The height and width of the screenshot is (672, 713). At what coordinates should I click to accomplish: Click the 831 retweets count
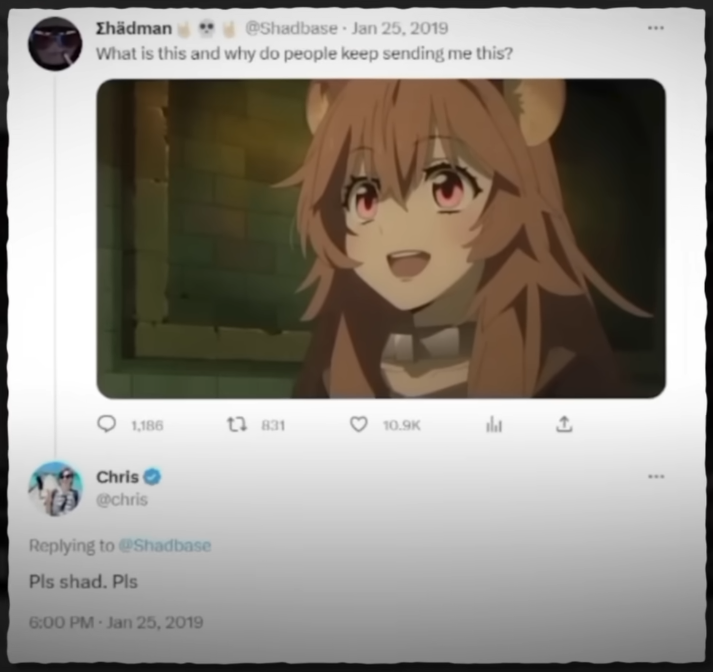tap(273, 426)
